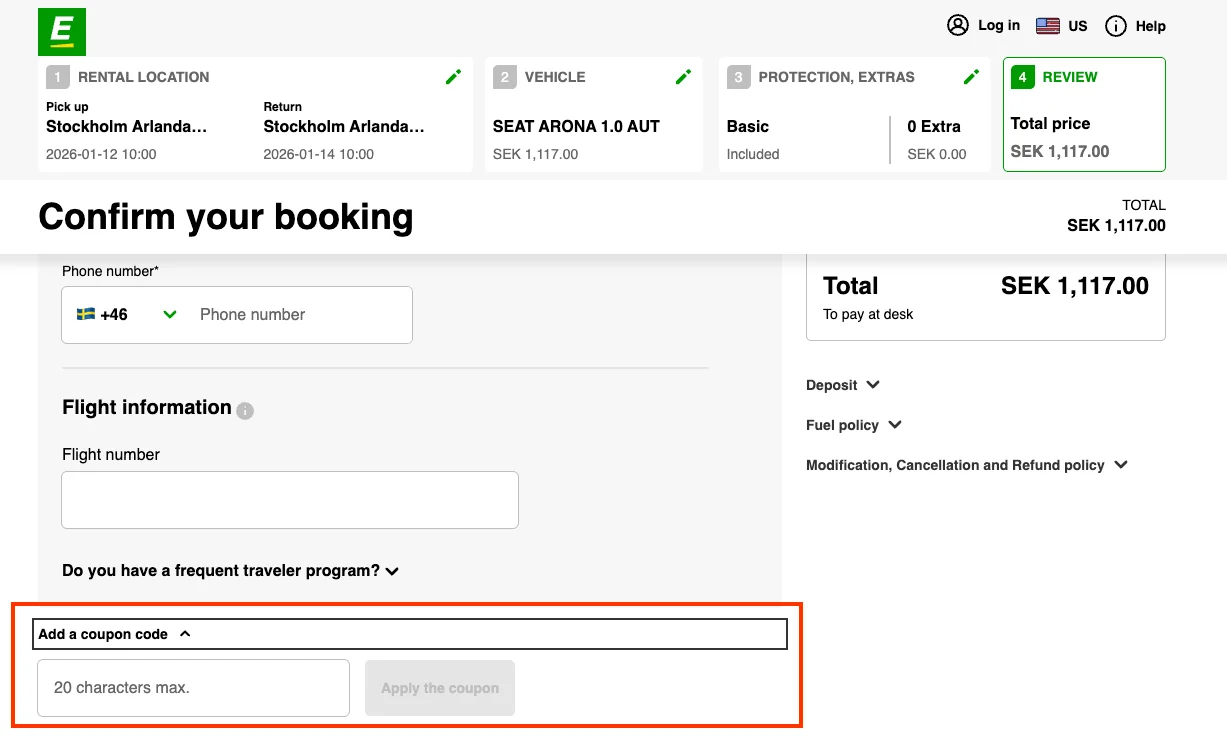Viewport: 1227px width, 756px height.
Task: Edit Protection, Extras with the pencil icon
Action: tap(971, 76)
